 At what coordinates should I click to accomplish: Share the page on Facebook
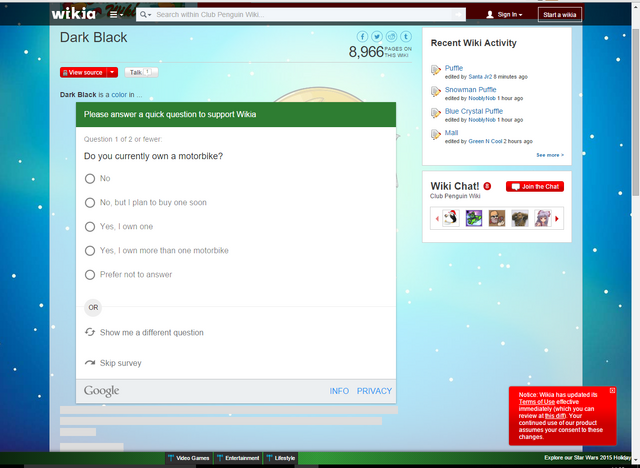(x=362, y=37)
